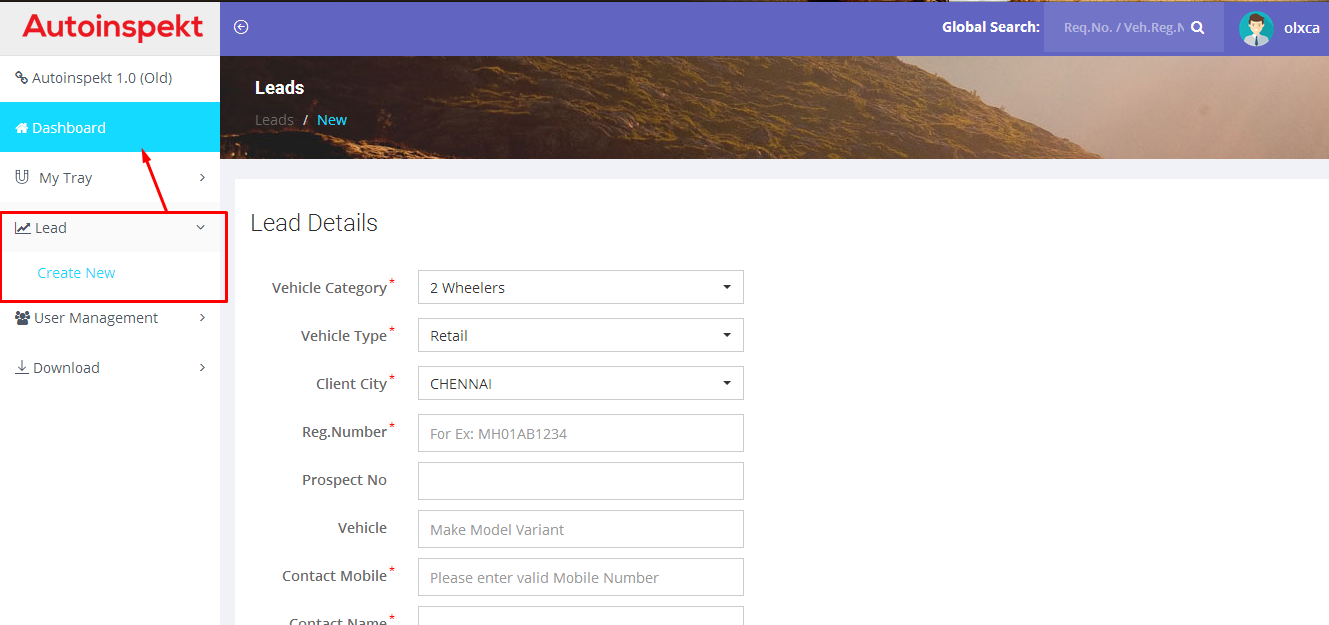
Task: Click the home icon beside Dashboard
Action: 21,128
